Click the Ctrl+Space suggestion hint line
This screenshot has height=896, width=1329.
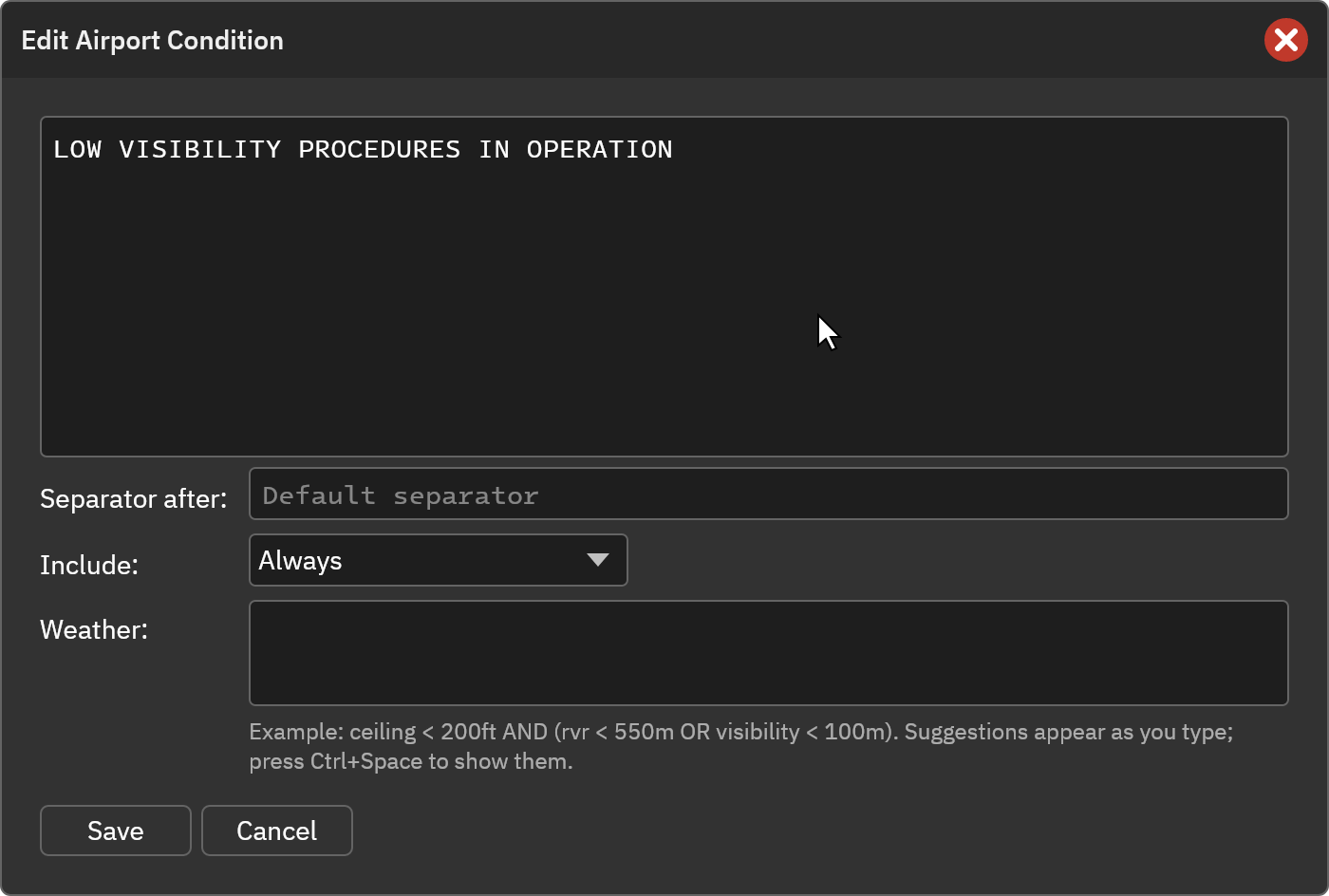411,761
